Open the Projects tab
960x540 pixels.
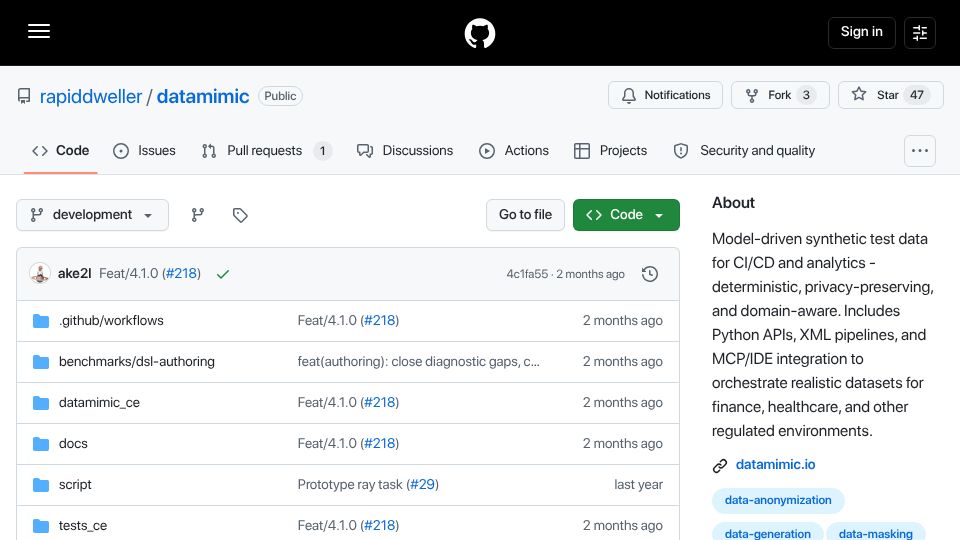(x=610, y=151)
